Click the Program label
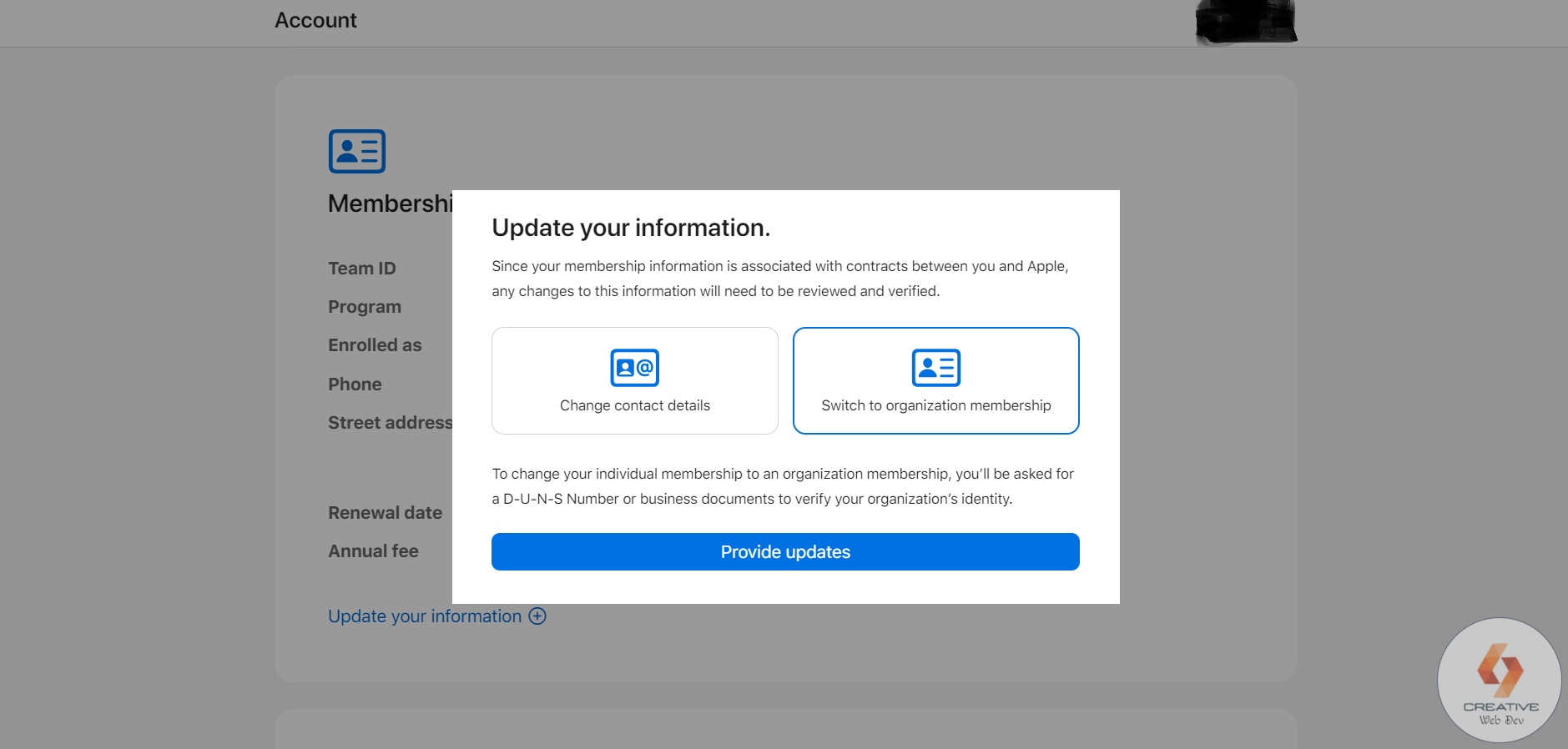Viewport: 1568px width, 749px height. (365, 307)
